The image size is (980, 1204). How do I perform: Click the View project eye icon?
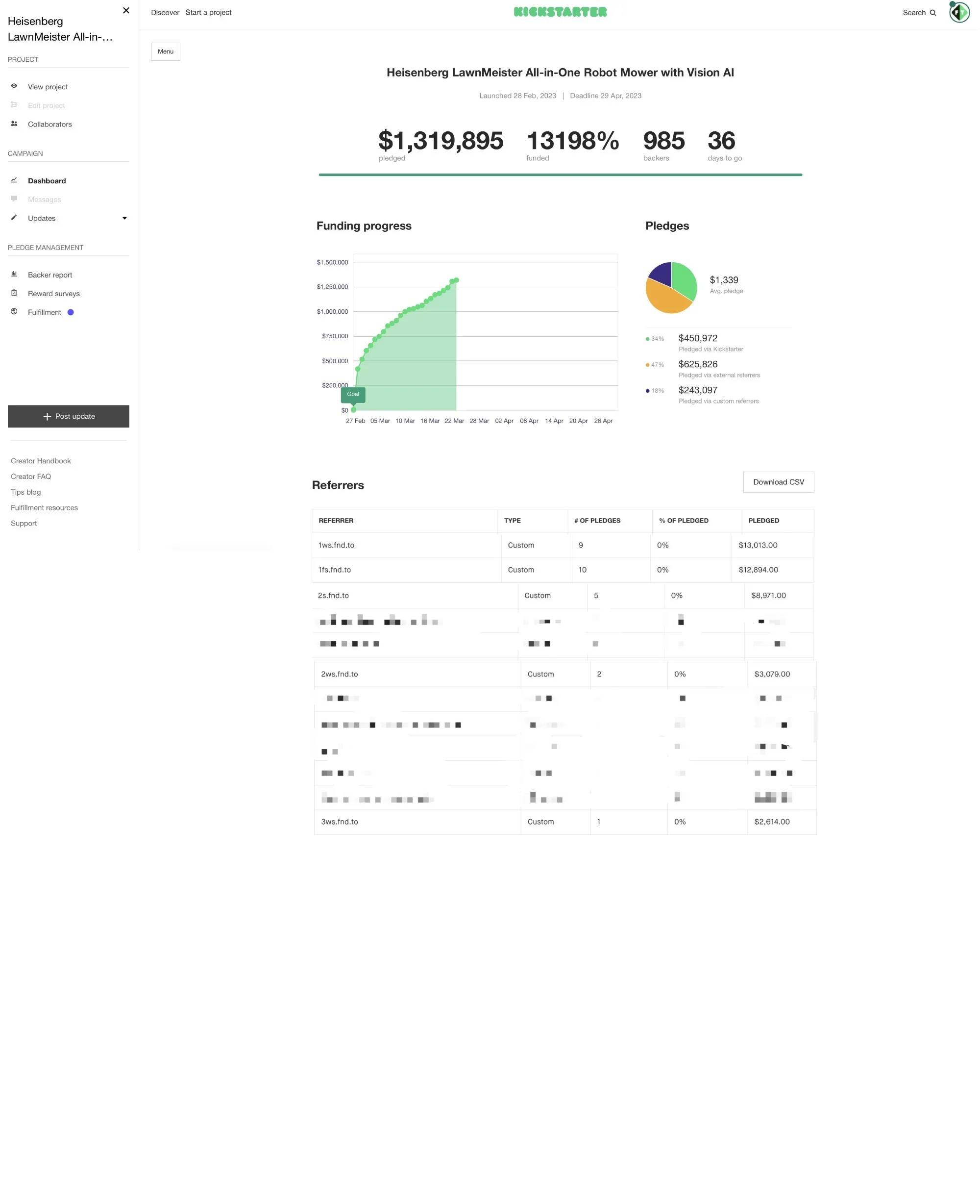[x=14, y=86]
